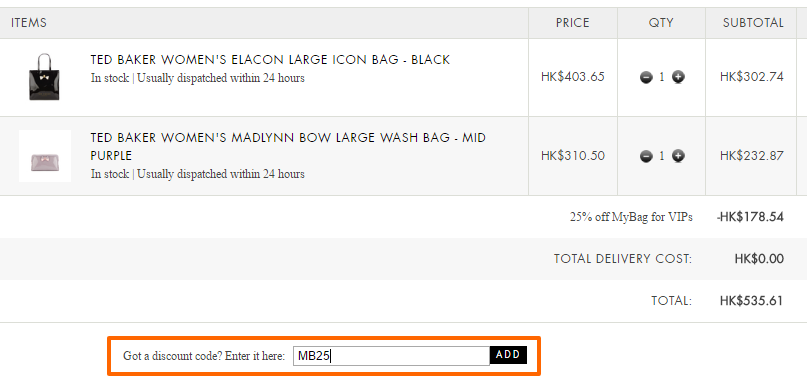Select the Total Delivery Cost label
Viewport: 807px width, 383px height.
click(623, 259)
